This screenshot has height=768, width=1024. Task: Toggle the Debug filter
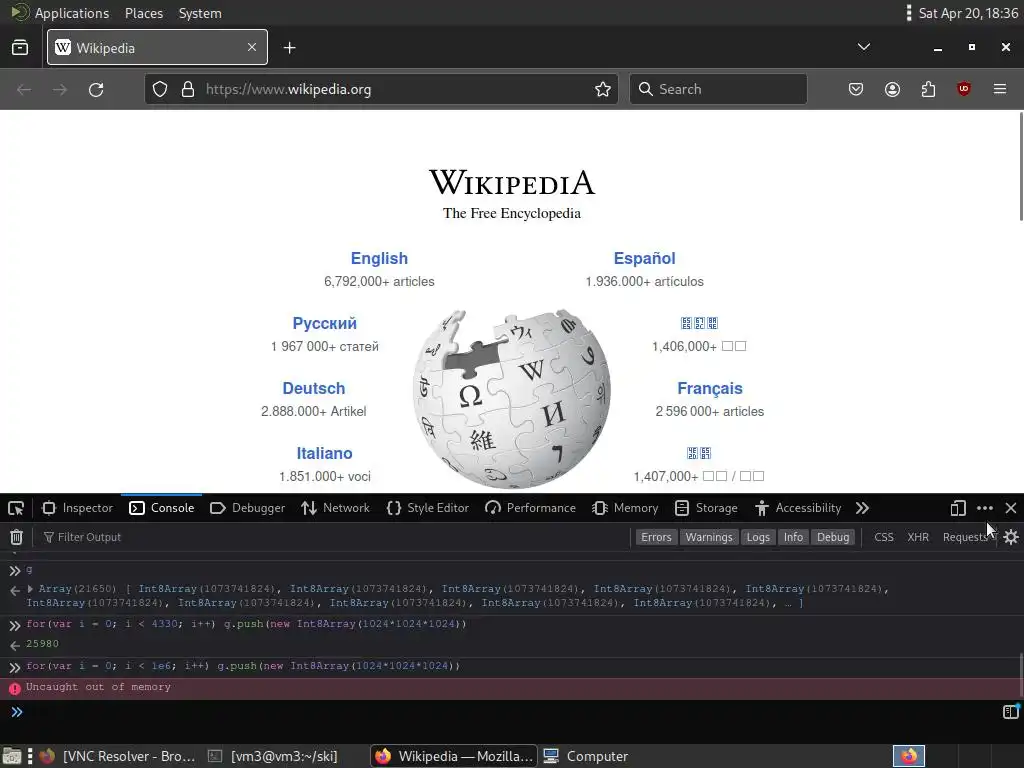point(833,537)
